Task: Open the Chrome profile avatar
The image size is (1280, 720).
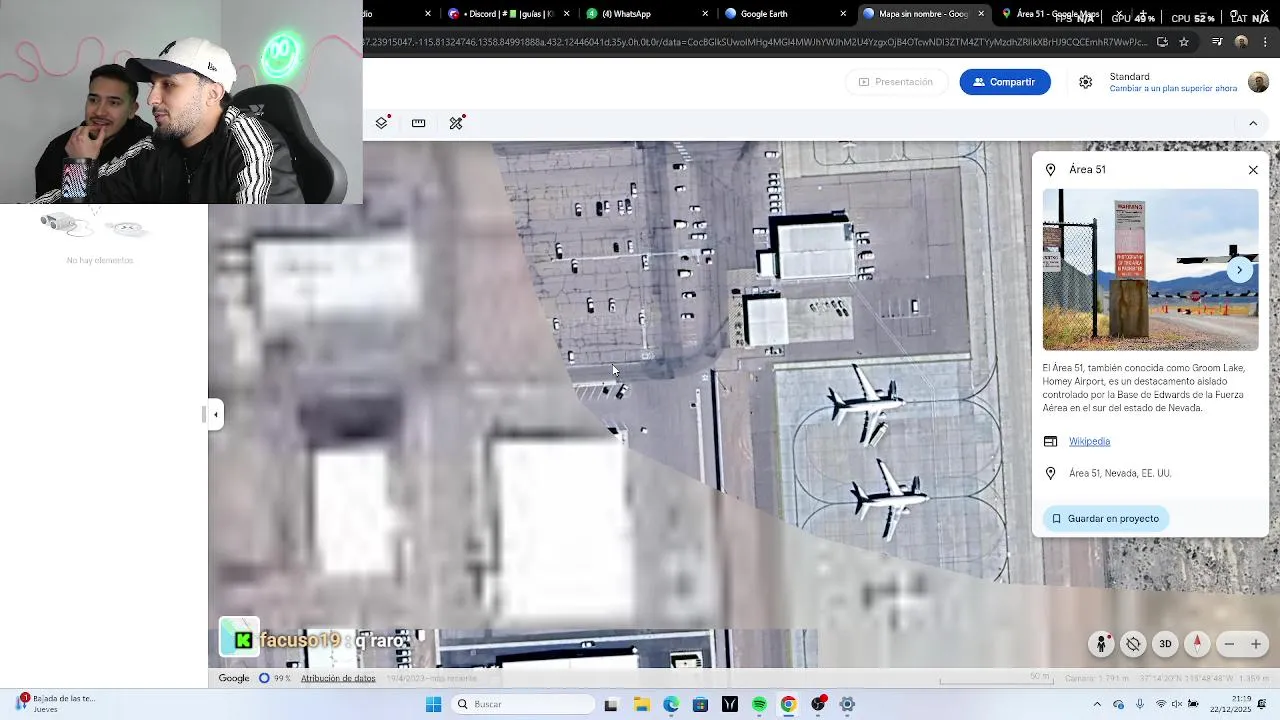Action: click(x=1241, y=42)
